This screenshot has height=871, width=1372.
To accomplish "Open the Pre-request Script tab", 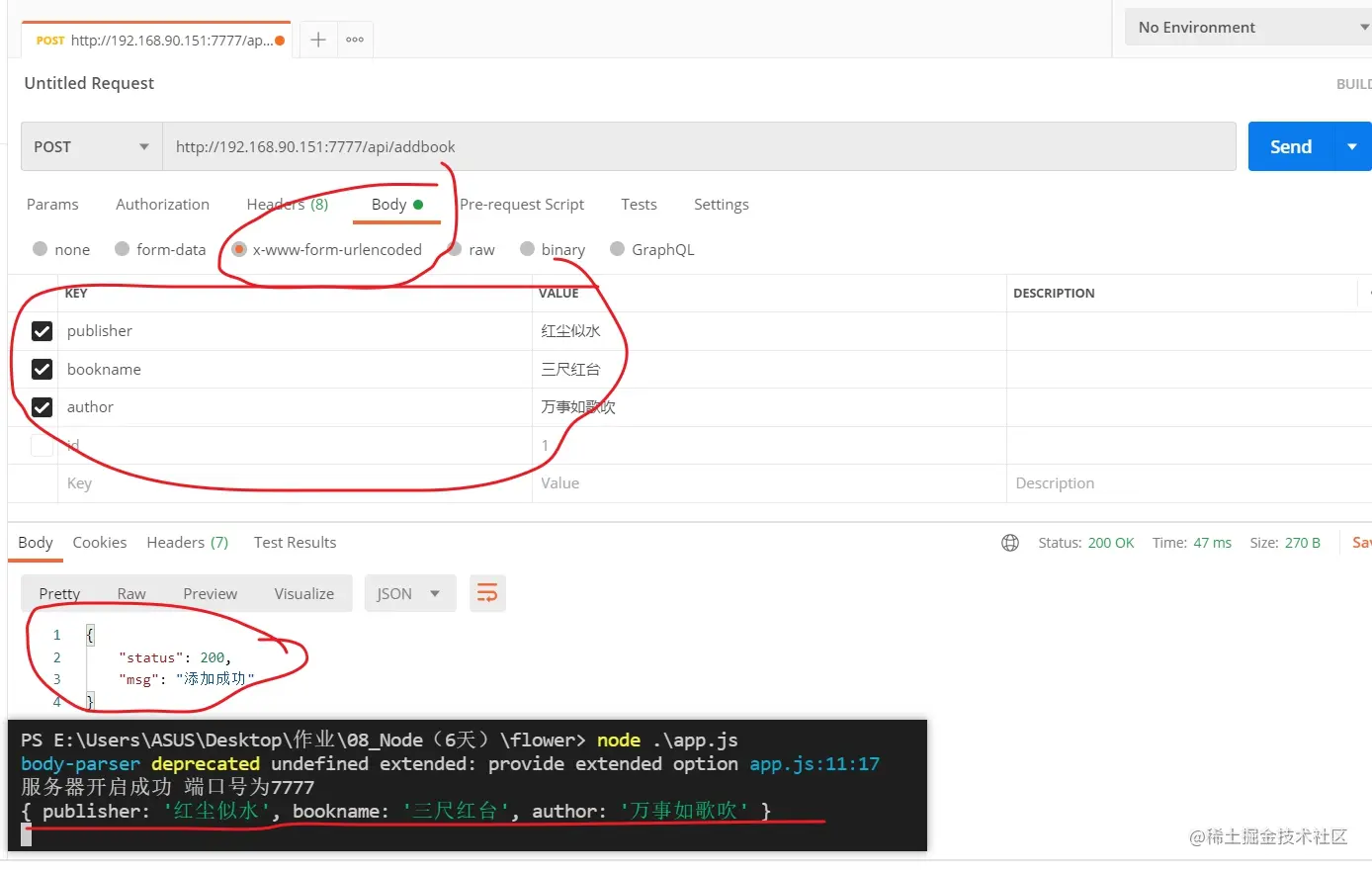I will 522,204.
